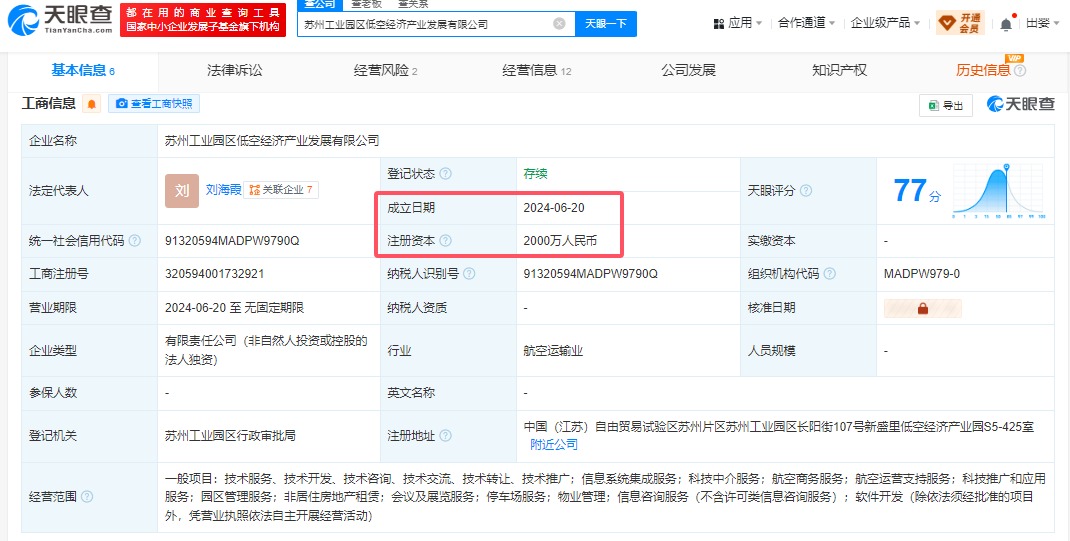Click help icon next to 注册地址

click(446, 436)
